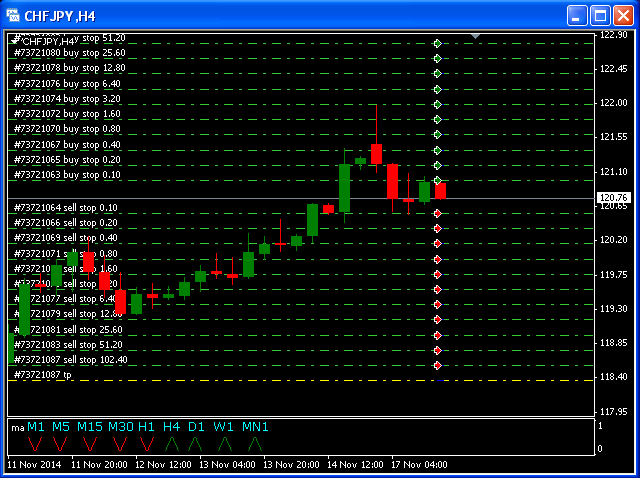Click the D1 timeframe label
640x480 pixels.
click(x=196, y=427)
